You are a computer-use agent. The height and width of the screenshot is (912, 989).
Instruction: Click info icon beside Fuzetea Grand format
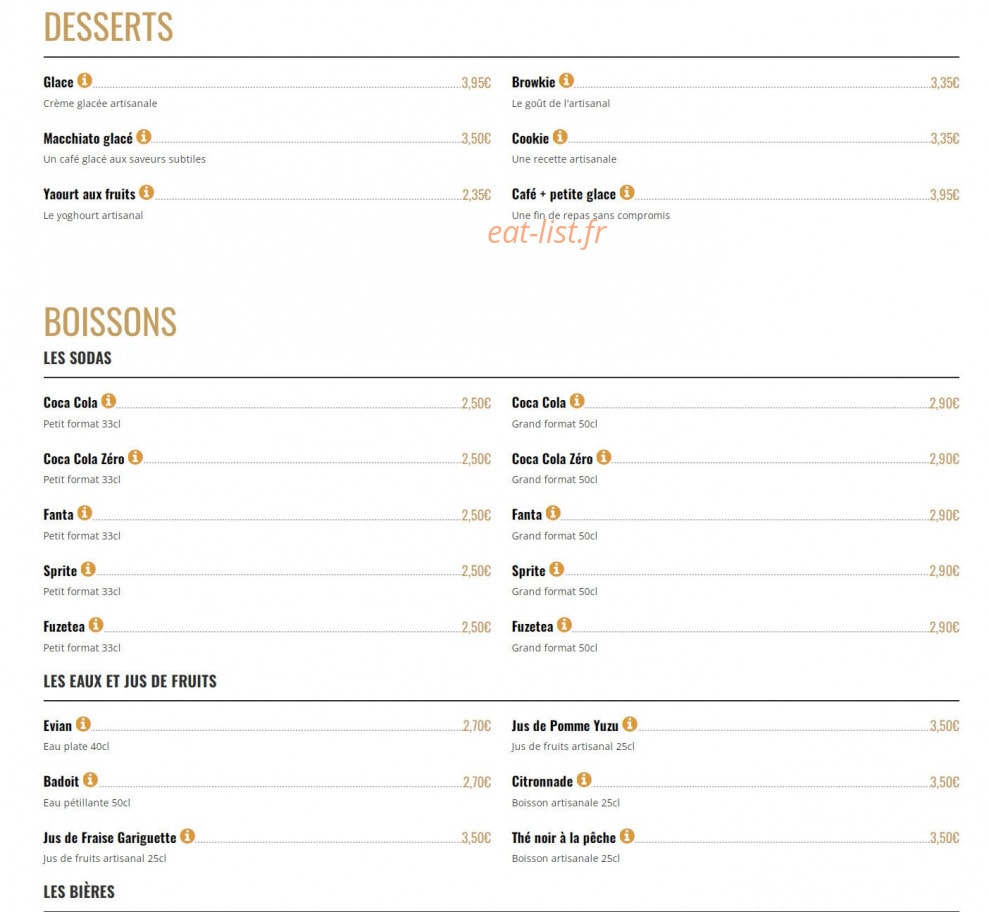(565, 625)
